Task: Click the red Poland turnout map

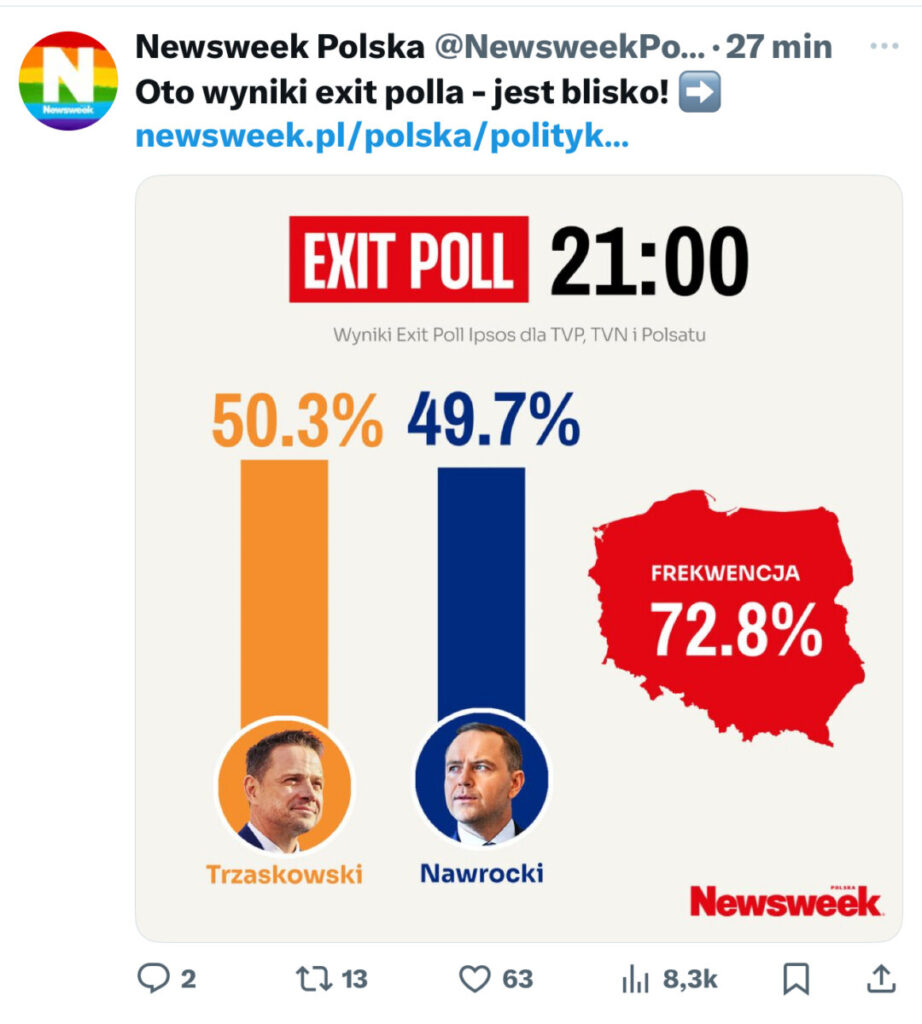Action: coord(727,617)
